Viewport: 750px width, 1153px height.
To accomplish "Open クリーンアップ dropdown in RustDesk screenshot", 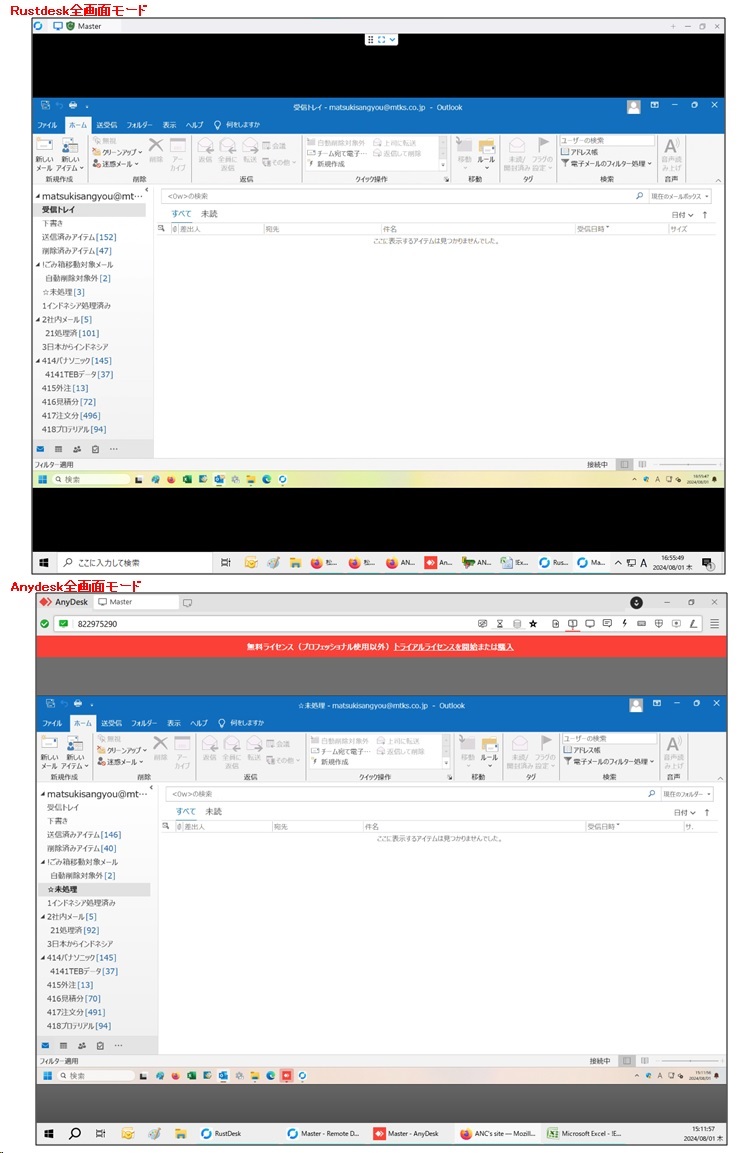I will (118, 152).
